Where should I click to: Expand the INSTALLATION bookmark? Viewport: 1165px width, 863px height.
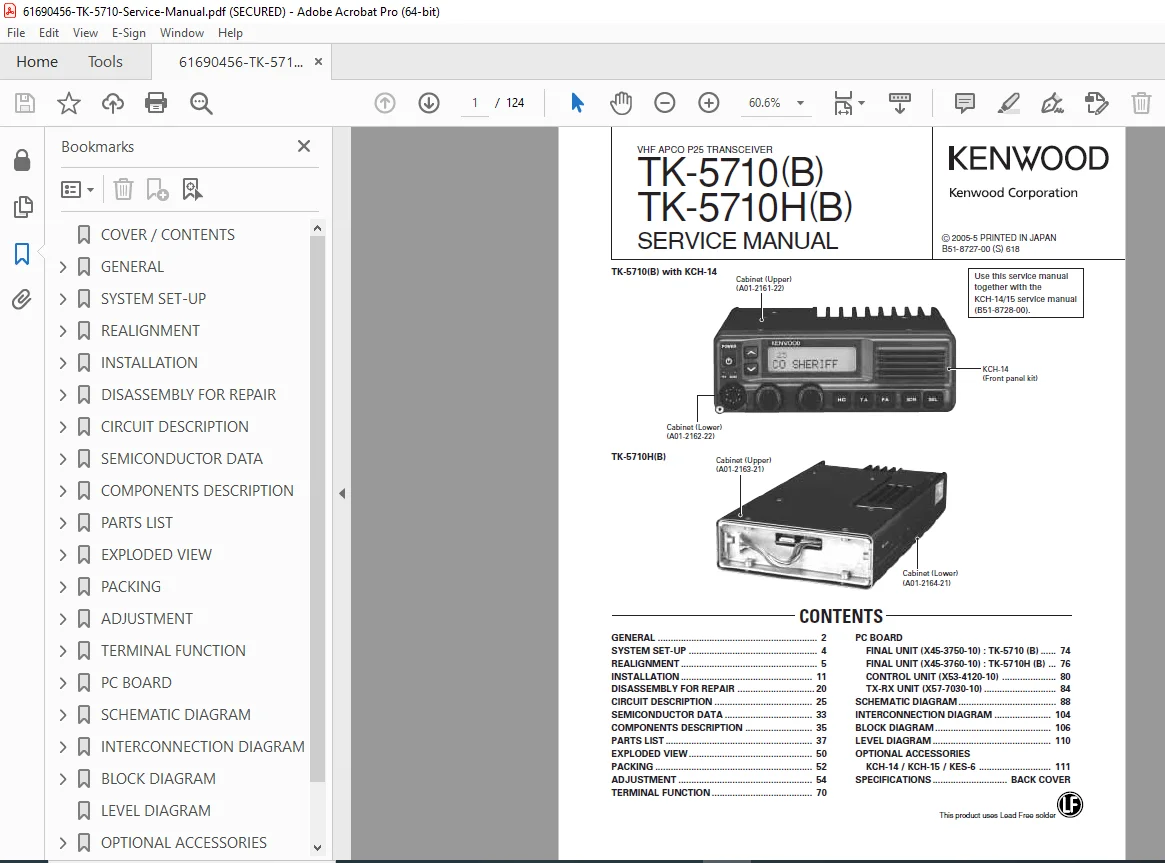point(63,362)
